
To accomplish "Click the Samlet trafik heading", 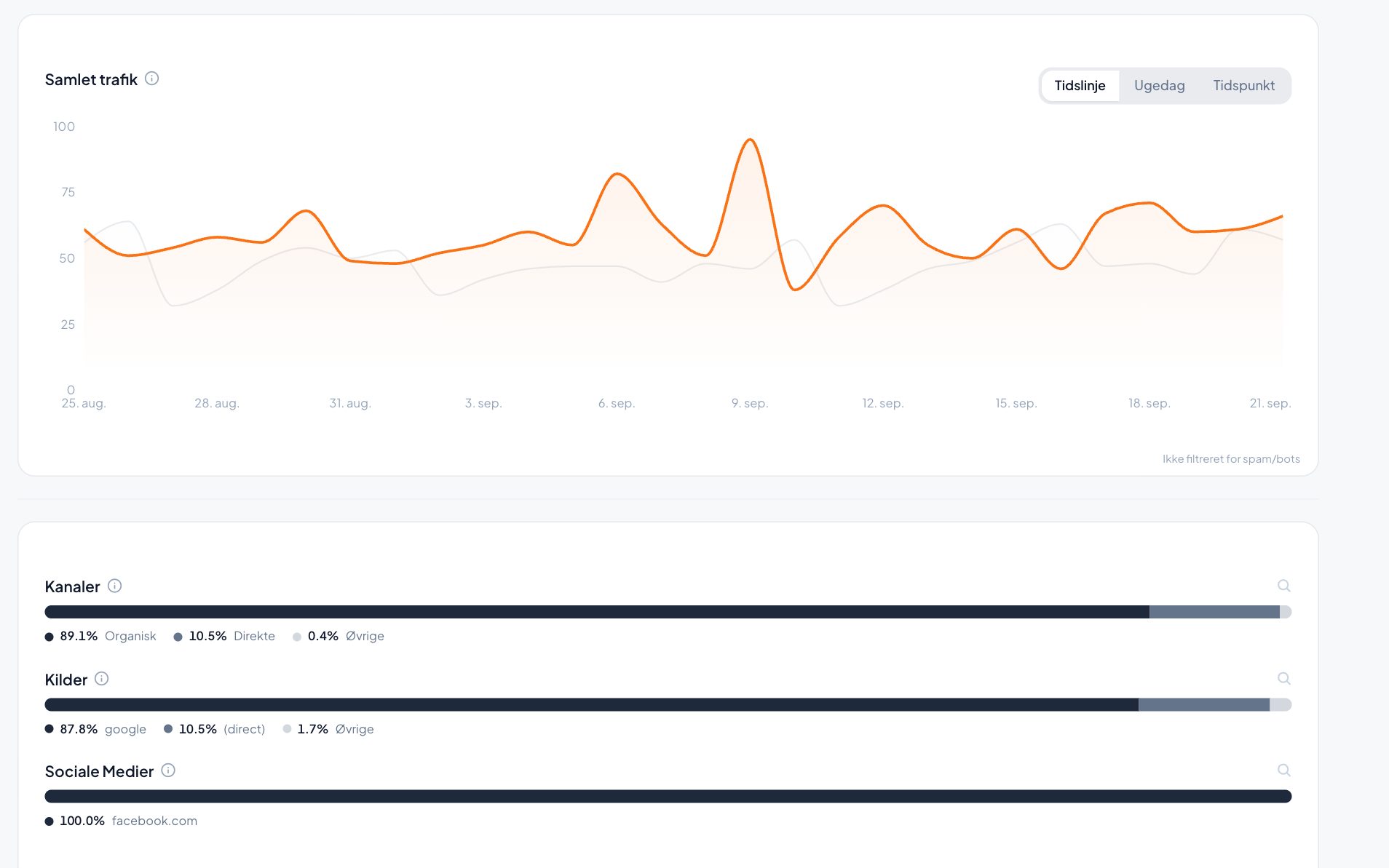I will click(91, 79).
